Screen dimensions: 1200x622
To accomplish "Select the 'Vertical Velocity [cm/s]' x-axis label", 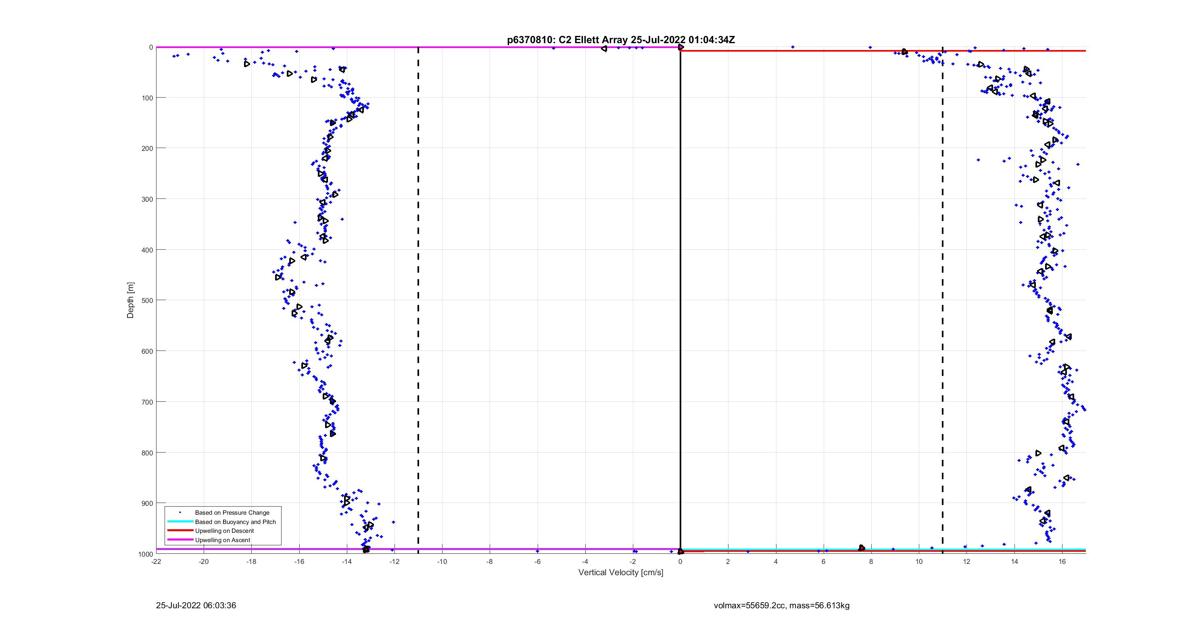I will click(620, 573).
